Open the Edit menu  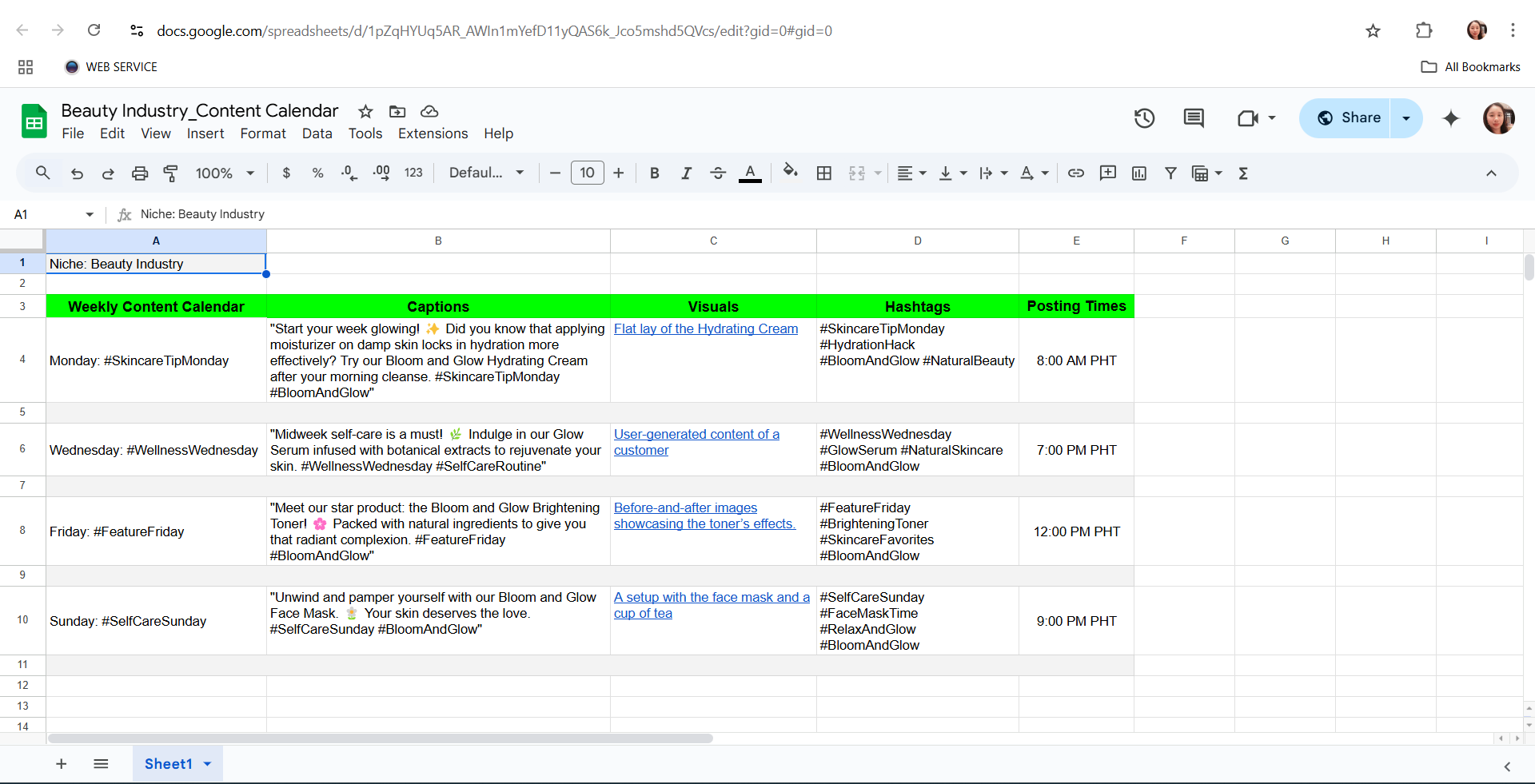(x=112, y=133)
